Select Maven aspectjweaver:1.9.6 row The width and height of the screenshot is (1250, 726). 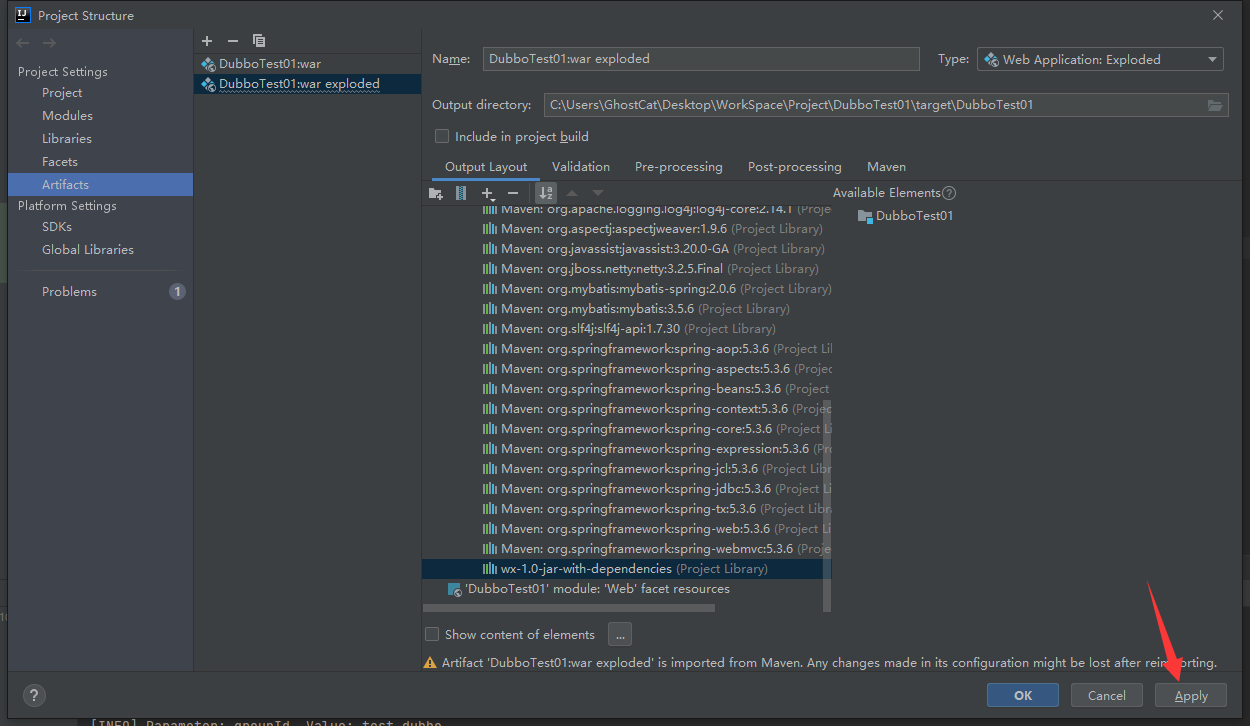pyautogui.click(x=626, y=229)
